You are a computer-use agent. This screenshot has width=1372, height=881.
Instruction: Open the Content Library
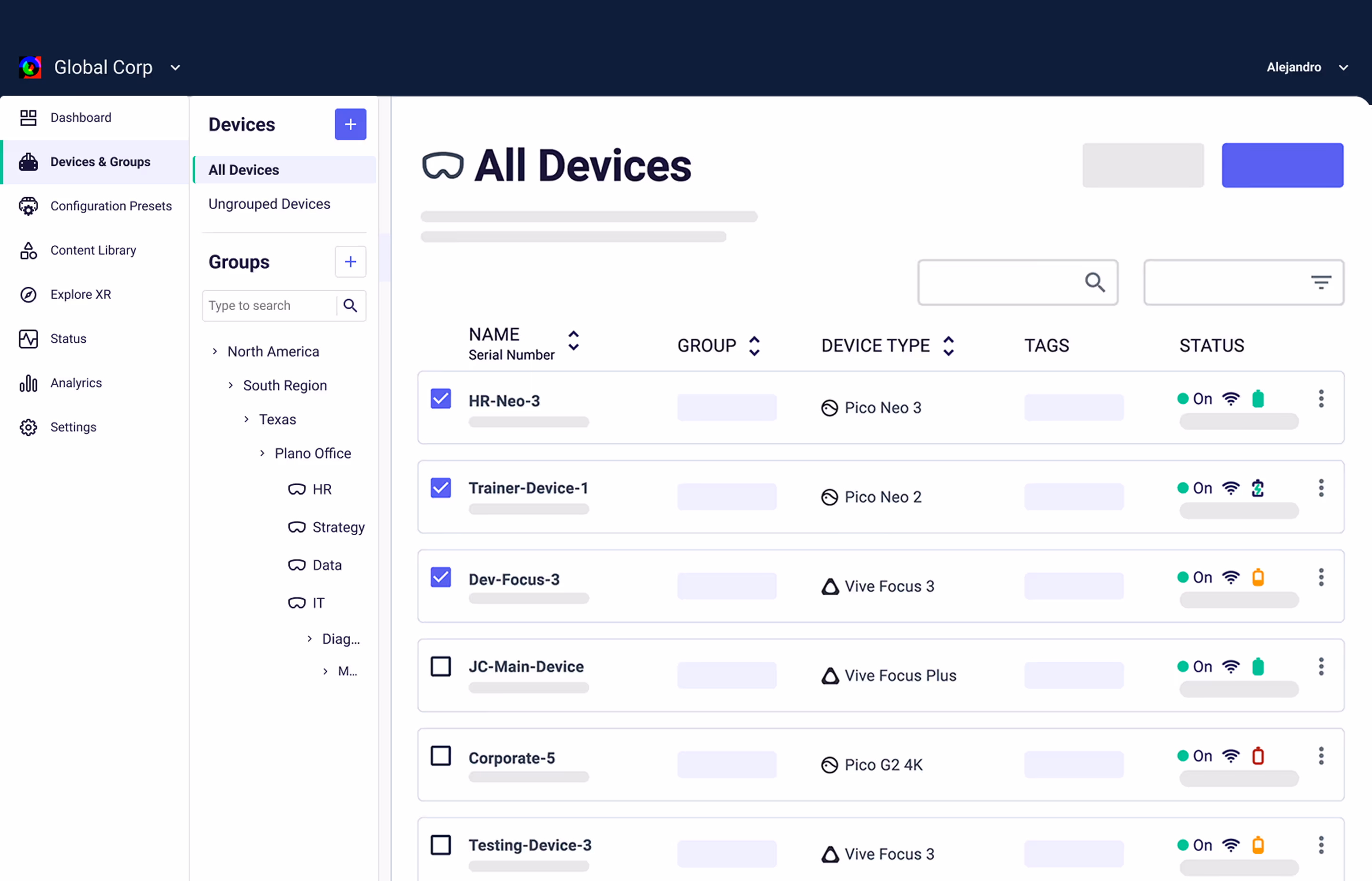pyautogui.click(x=93, y=250)
